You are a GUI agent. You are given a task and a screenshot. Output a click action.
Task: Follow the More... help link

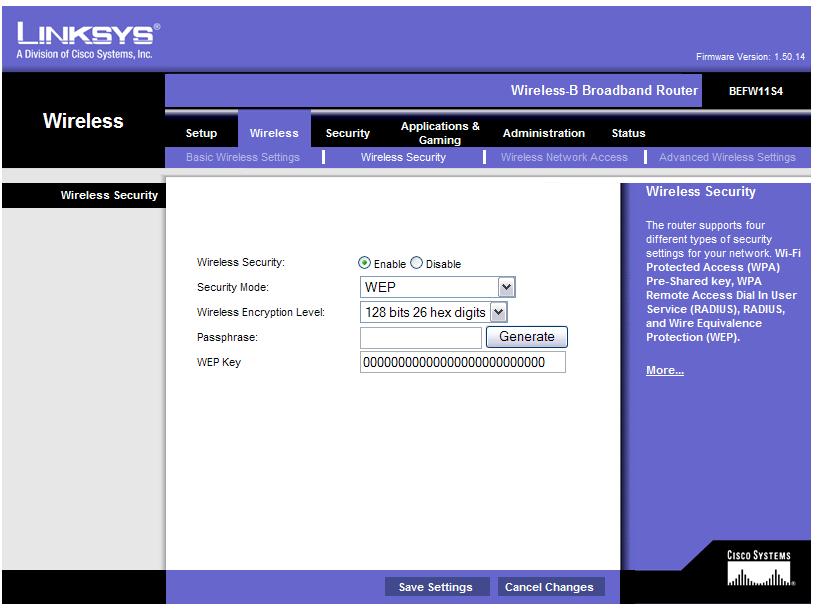665,370
